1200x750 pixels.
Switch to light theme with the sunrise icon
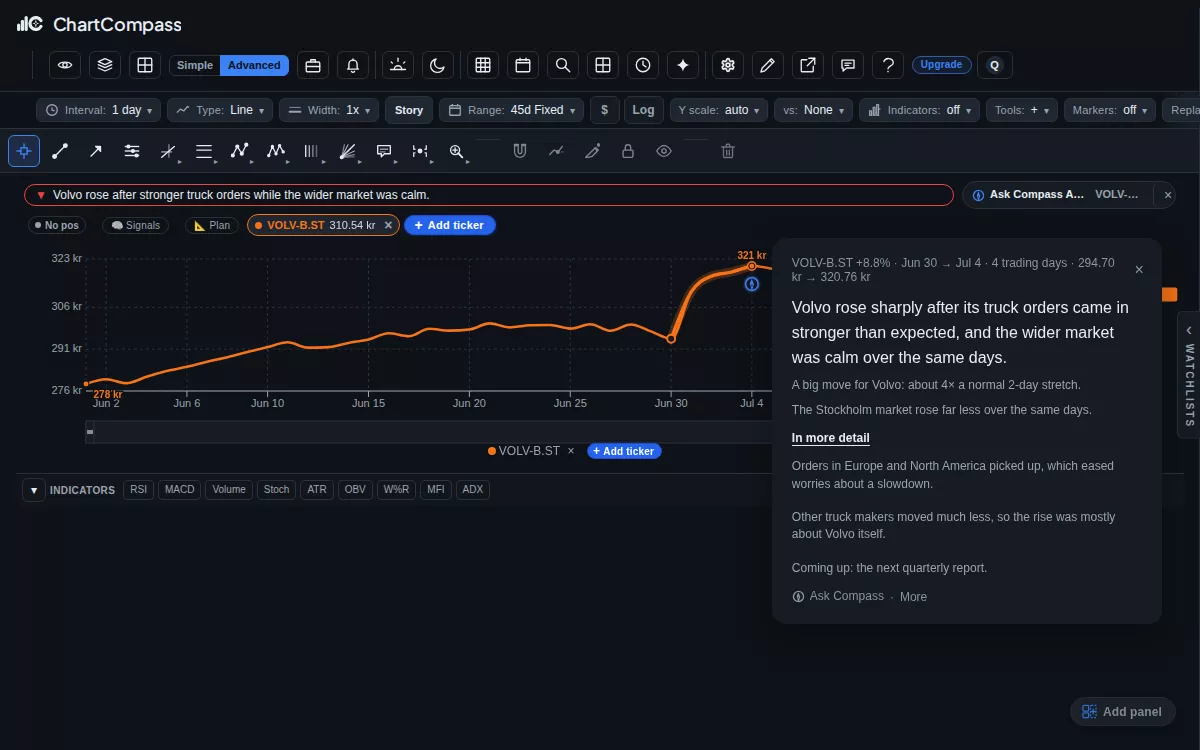398,65
